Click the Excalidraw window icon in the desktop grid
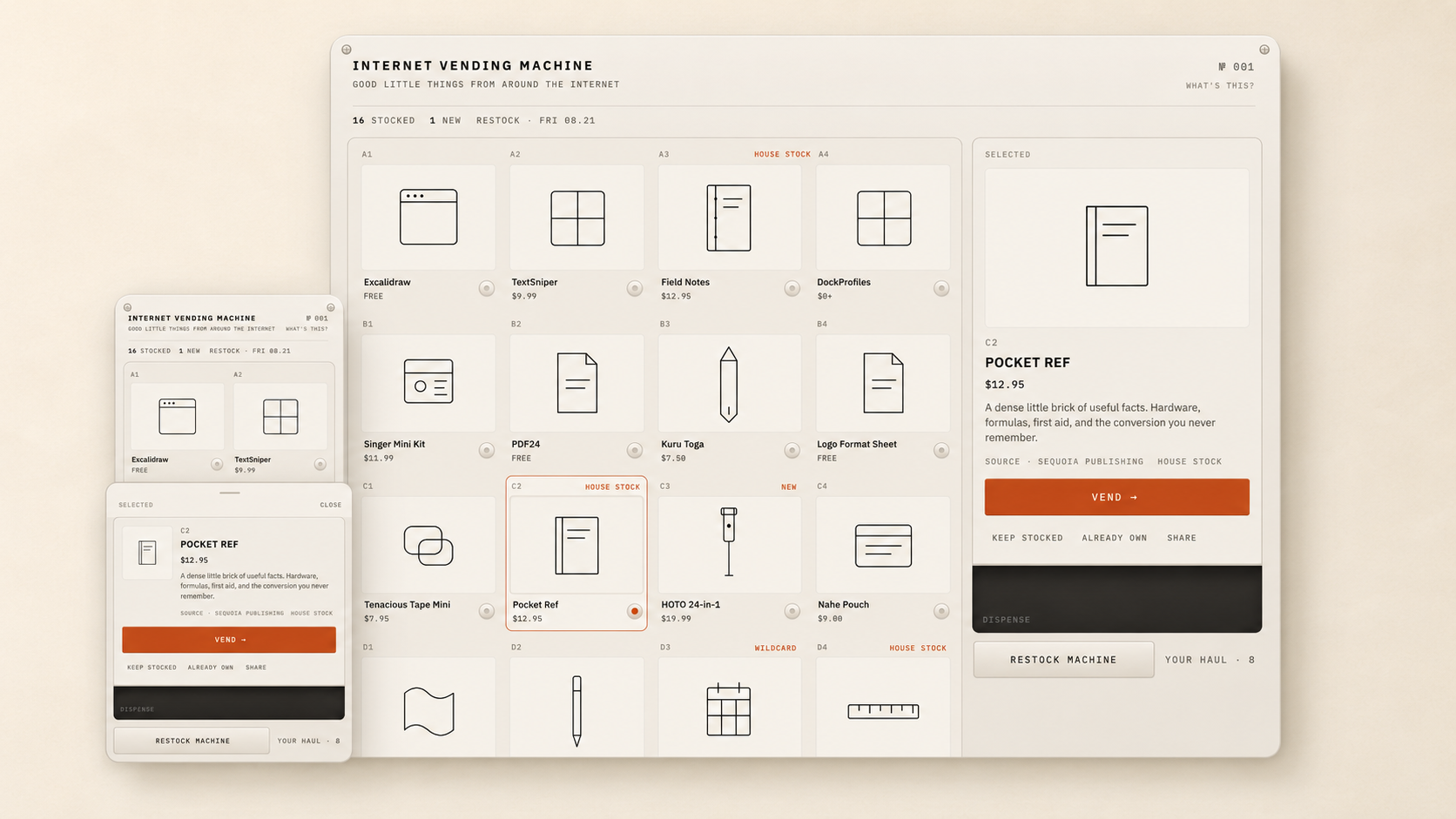This screenshot has height=819, width=1456. (428, 217)
